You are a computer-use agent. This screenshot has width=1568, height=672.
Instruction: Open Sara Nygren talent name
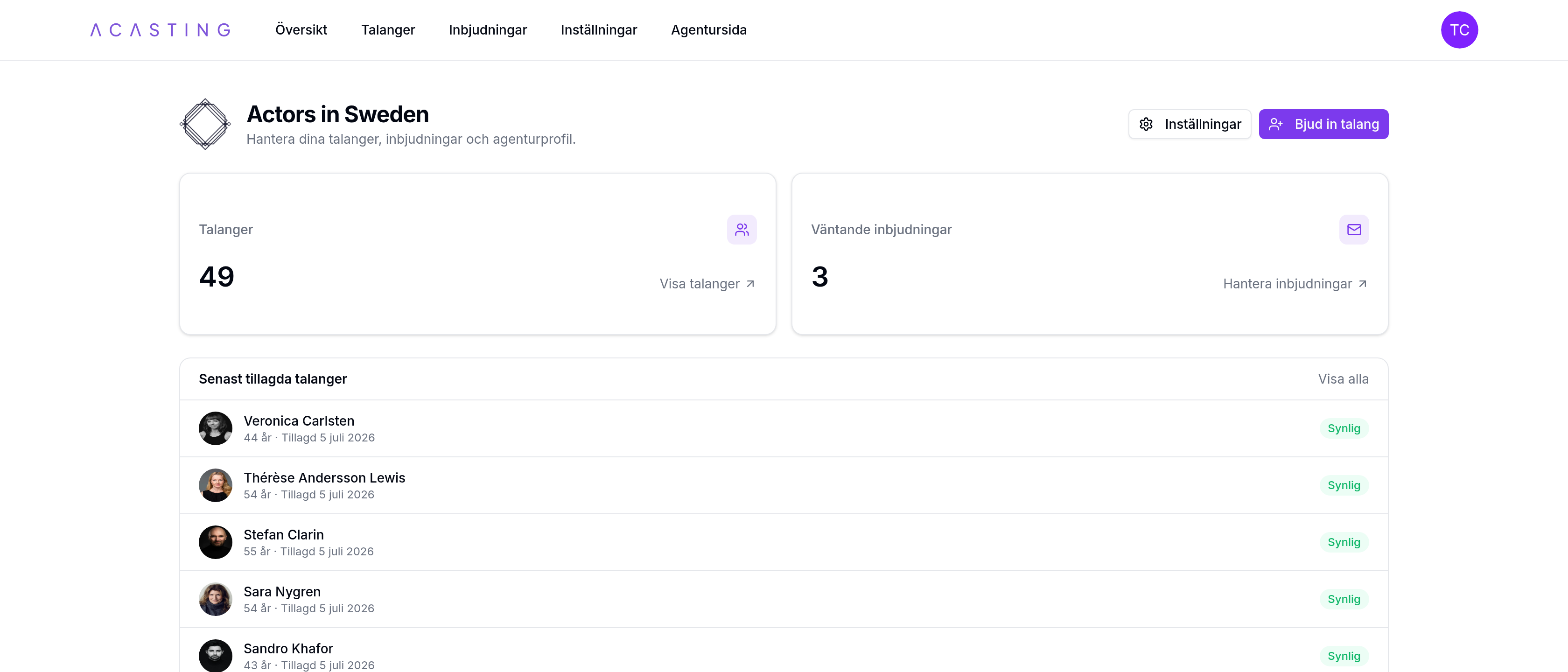pyautogui.click(x=282, y=592)
